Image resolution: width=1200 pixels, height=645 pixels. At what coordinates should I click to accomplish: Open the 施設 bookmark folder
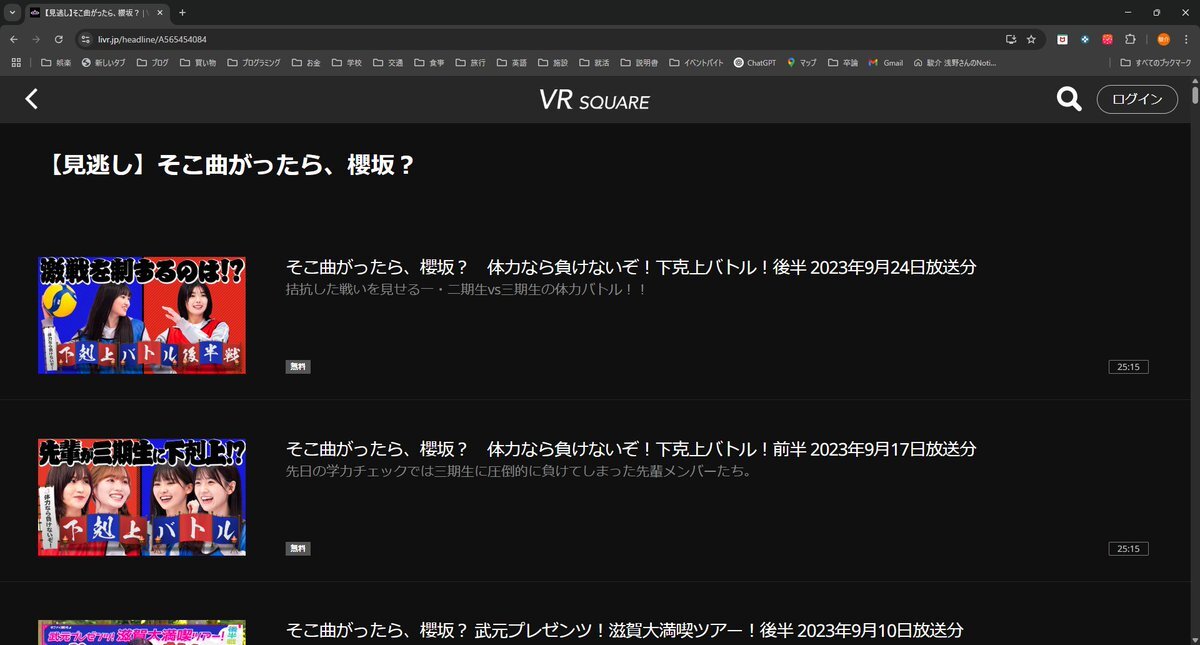pyautogui.click(x=552, y=62)
